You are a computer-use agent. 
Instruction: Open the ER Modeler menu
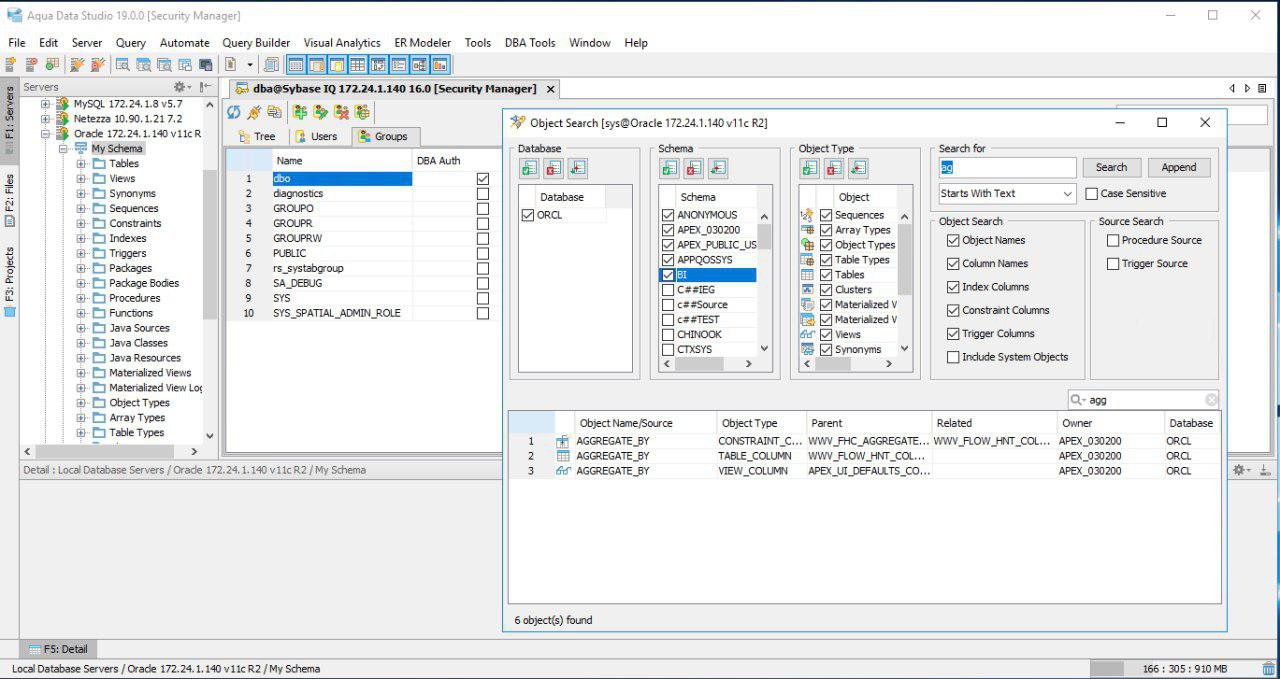point(422,43)
